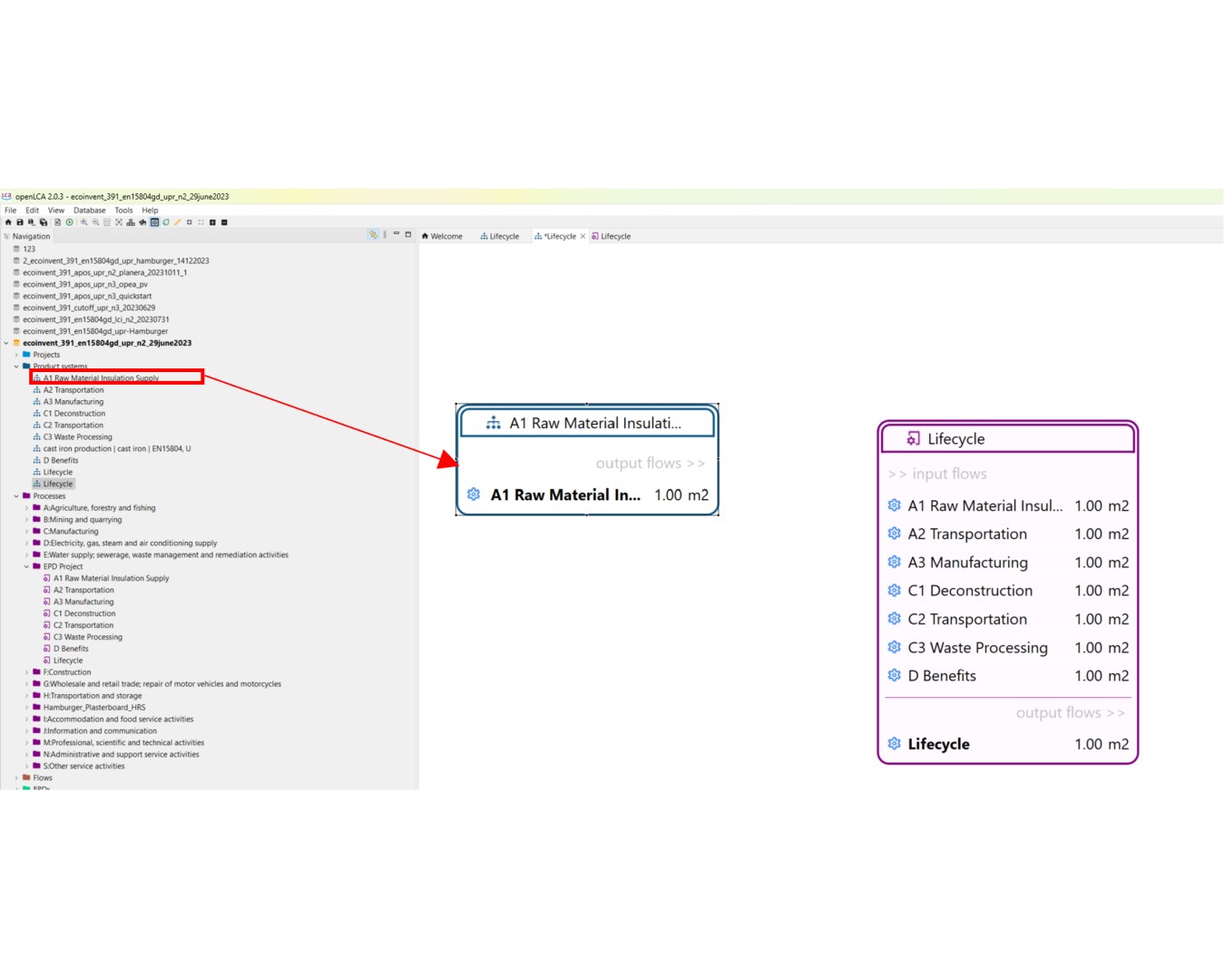Click the green Run calculation toolbar icon
Image resolution: width=1225 pixels, height=980 pixels.
click(x=70, y=222)
